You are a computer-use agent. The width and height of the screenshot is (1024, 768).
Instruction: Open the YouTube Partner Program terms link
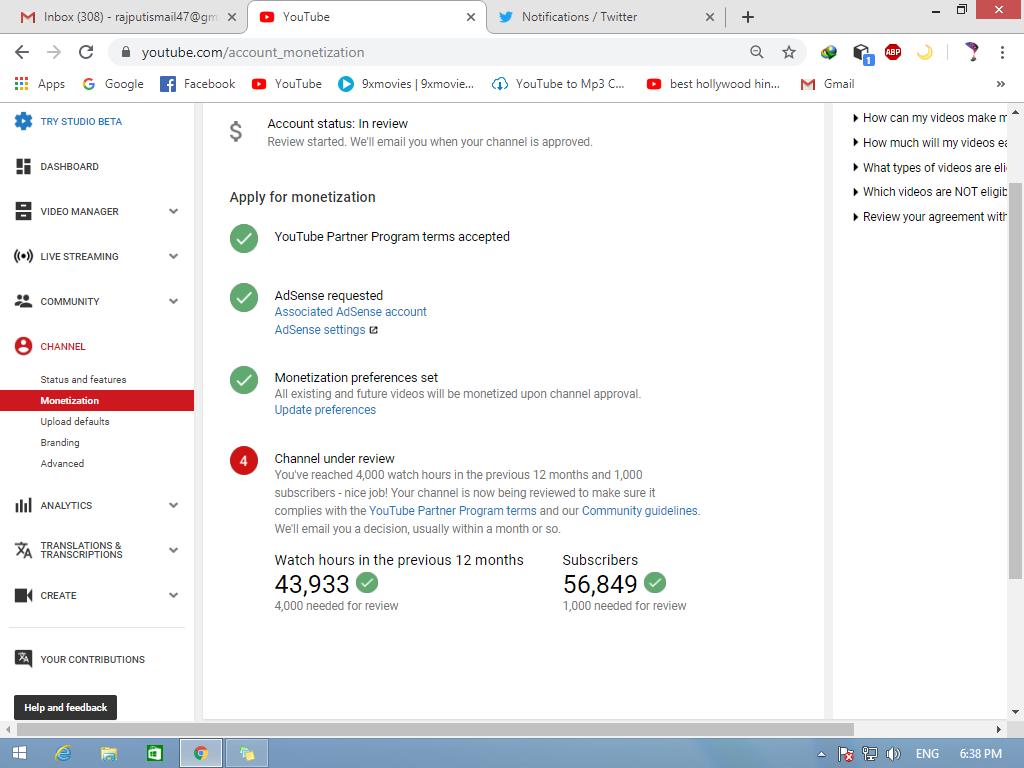pos(453,511)
